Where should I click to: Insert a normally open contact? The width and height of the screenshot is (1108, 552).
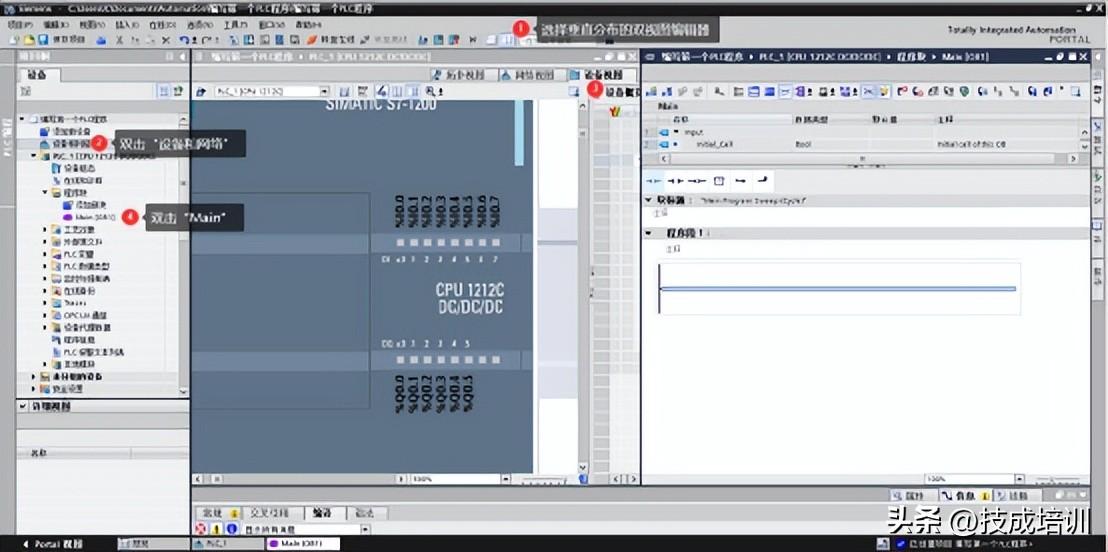click(x=654, y=181)
